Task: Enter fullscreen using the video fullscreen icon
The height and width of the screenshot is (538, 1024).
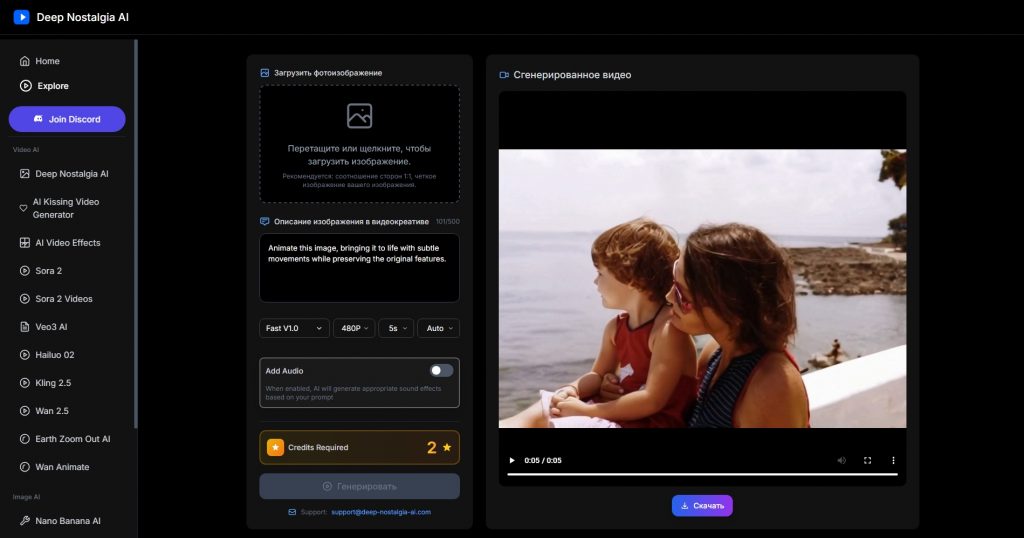Action: (867, 460)
